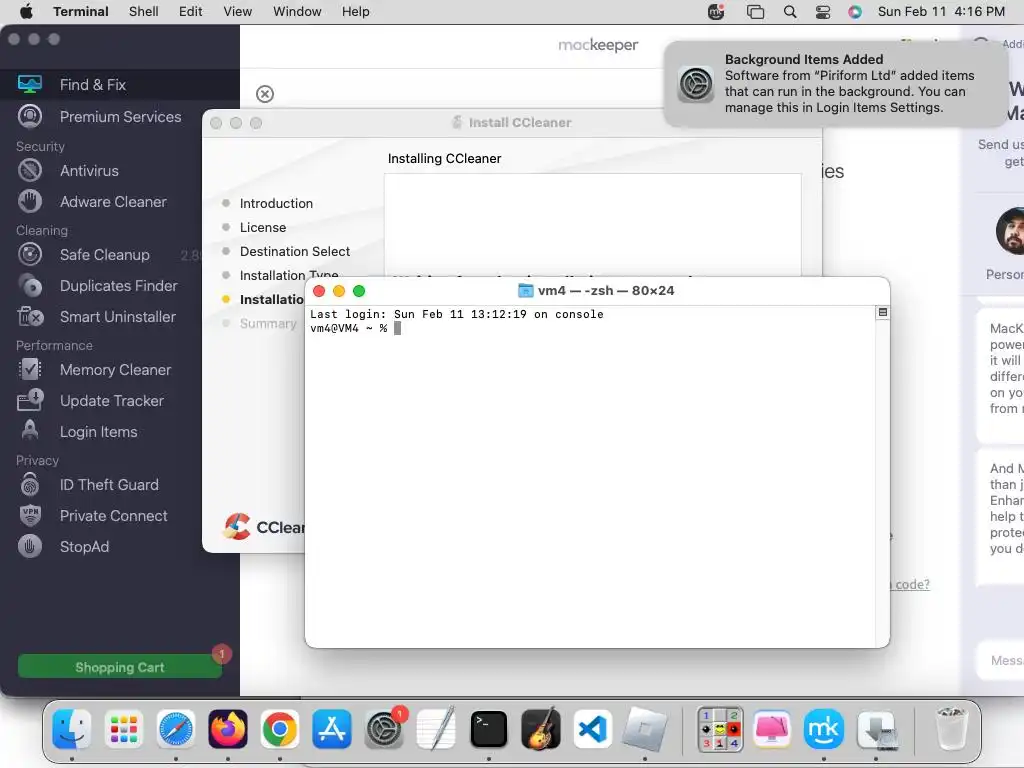The height and width of the screenshot is (768, 1024).
Task: Open the Edit menu
Action: 191,12
